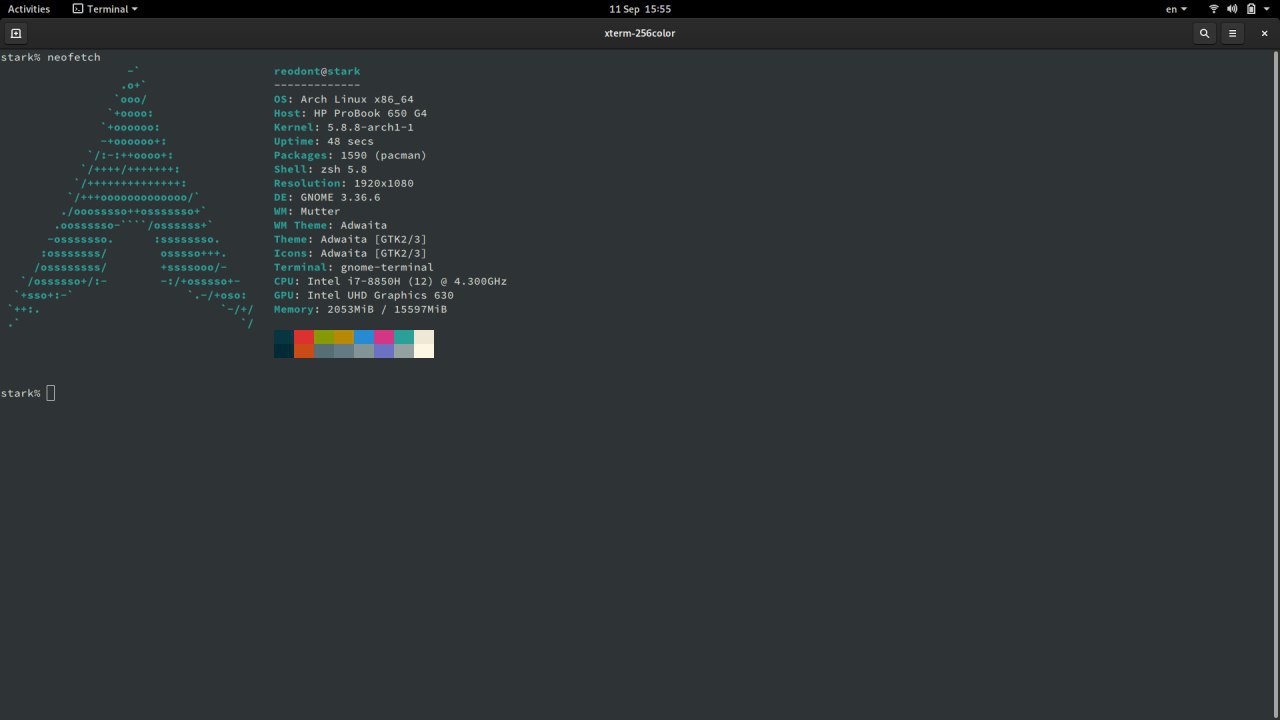Click the 'Shell: zsh 5.8' line

click(x=320, y=169)
